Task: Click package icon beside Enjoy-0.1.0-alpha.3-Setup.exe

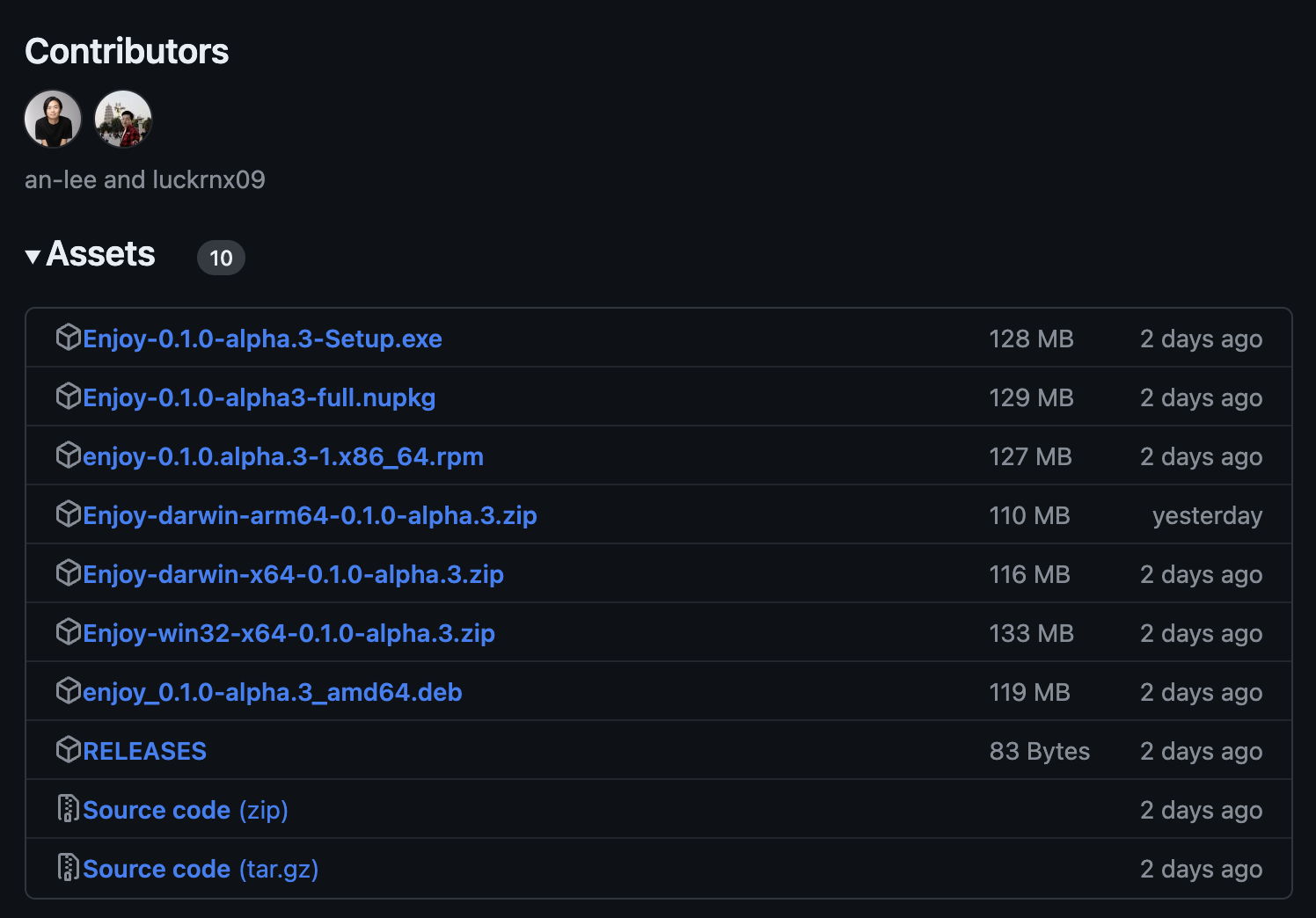Action: (68, 338)
